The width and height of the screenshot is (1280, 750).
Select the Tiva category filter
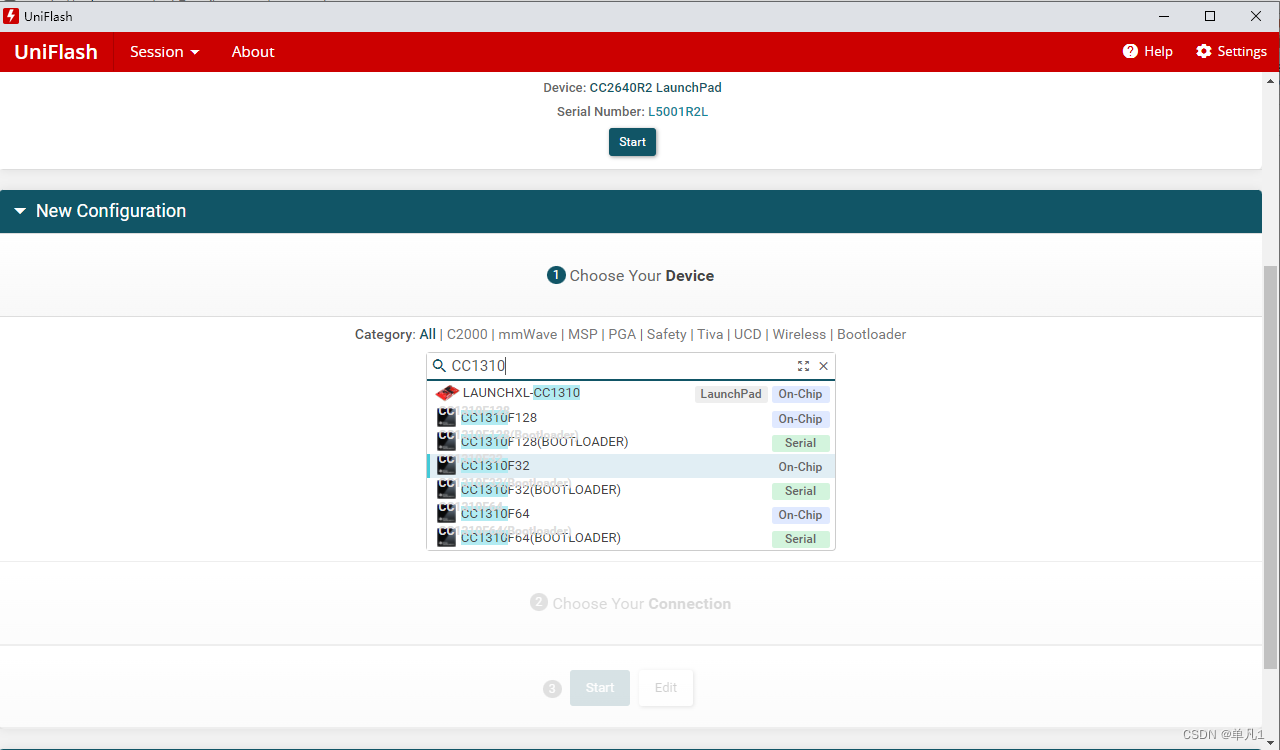point(710,334)
